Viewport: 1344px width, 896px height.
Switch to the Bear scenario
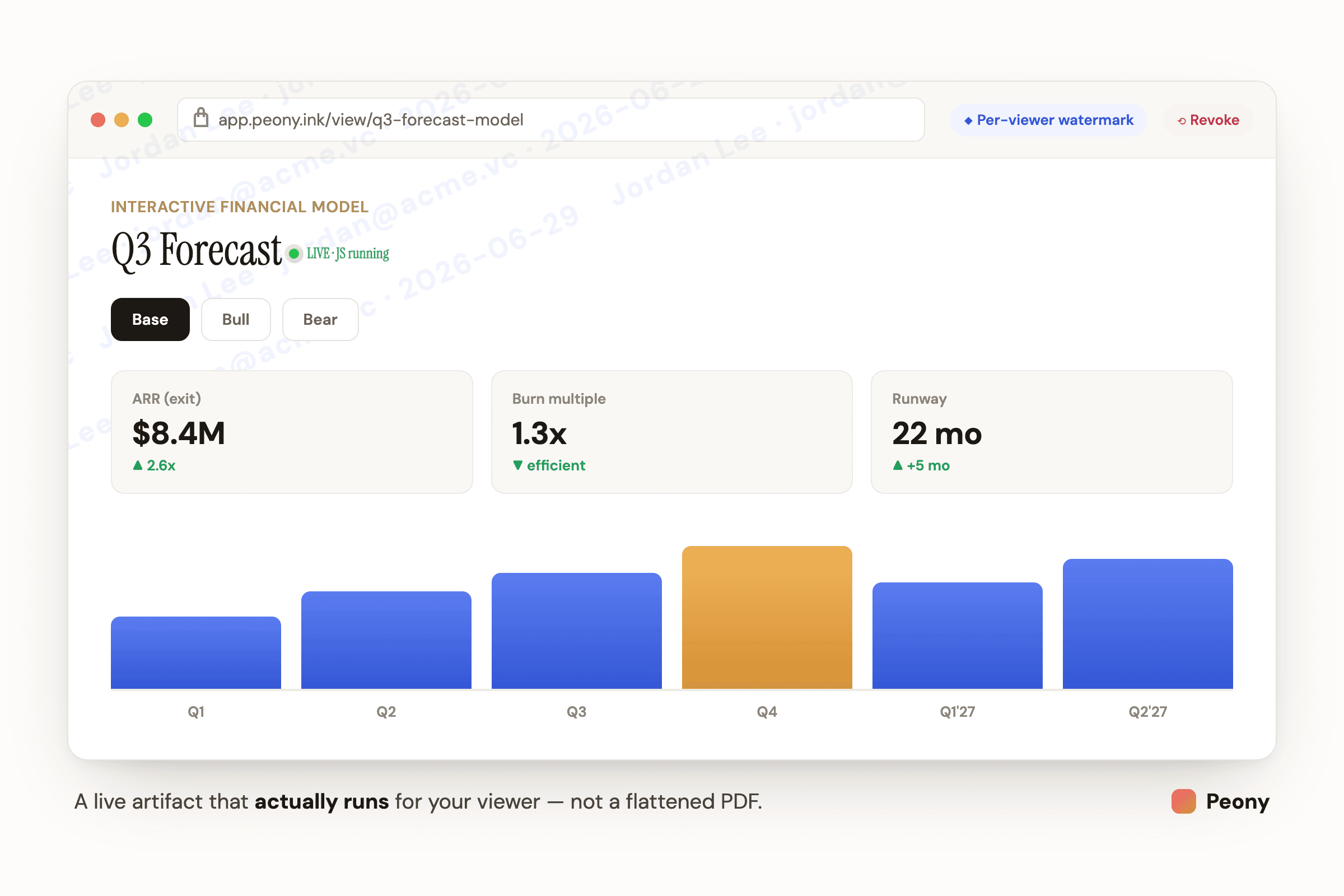pyautogui.click(x=320, y=319)
